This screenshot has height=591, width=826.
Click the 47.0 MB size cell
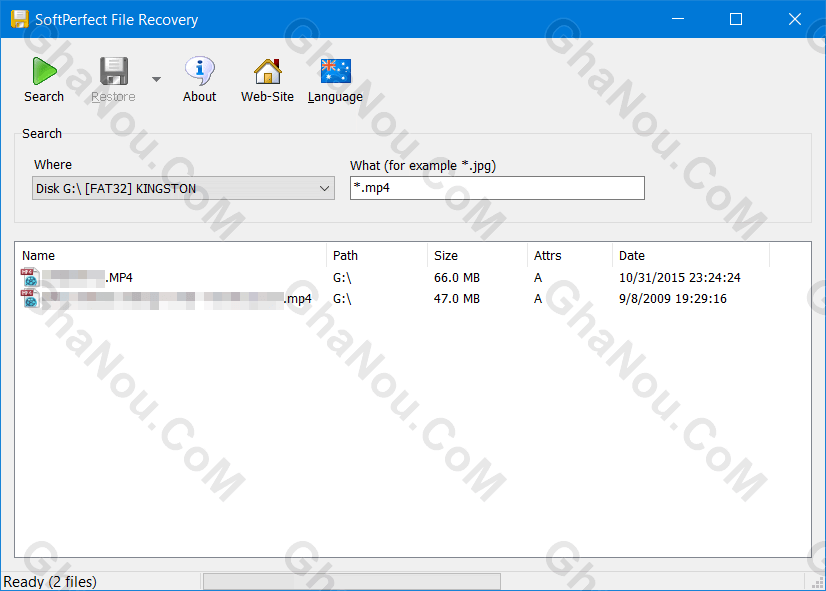tap(457, 299)
